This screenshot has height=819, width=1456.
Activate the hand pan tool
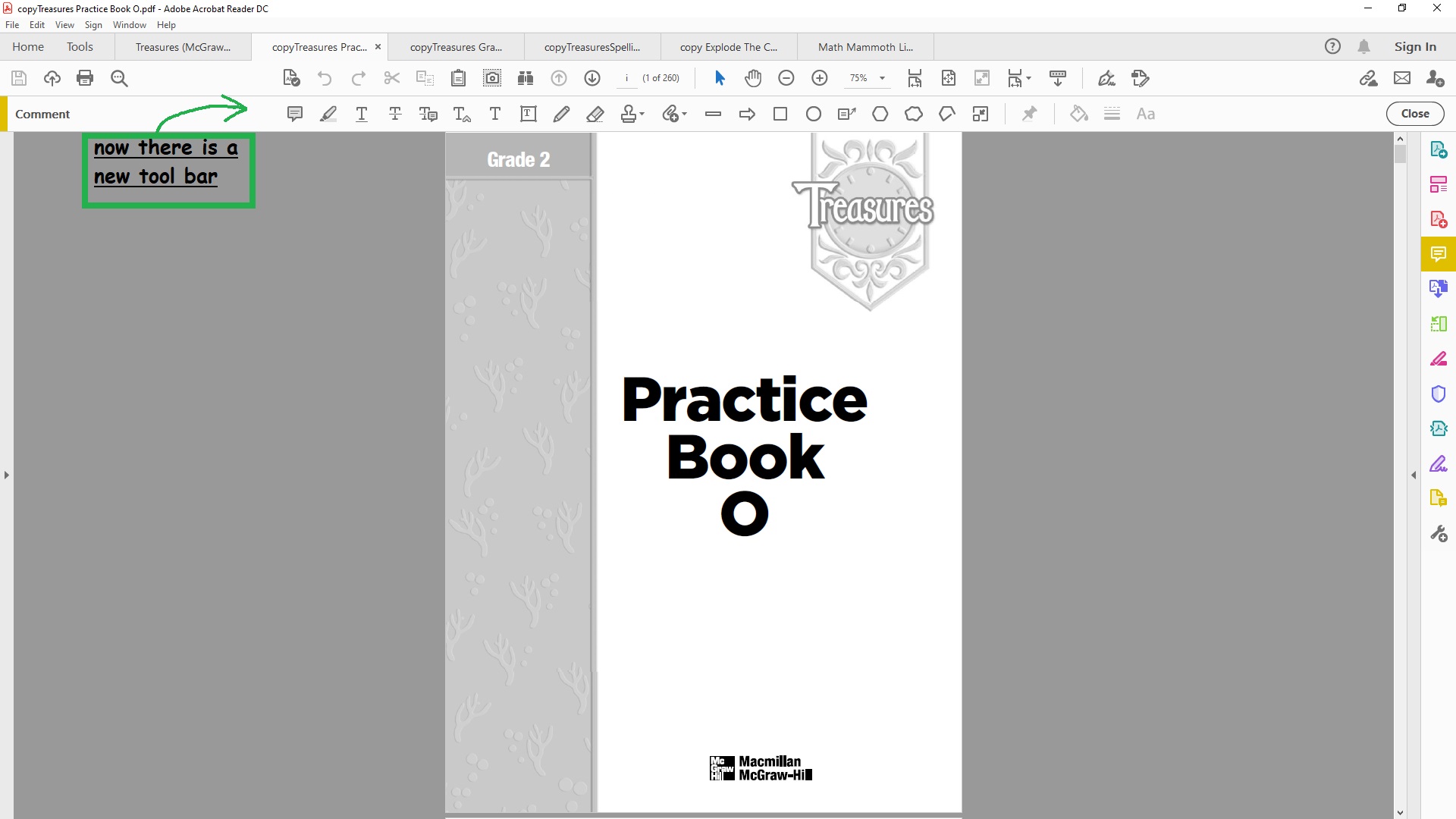coord(752,78)
